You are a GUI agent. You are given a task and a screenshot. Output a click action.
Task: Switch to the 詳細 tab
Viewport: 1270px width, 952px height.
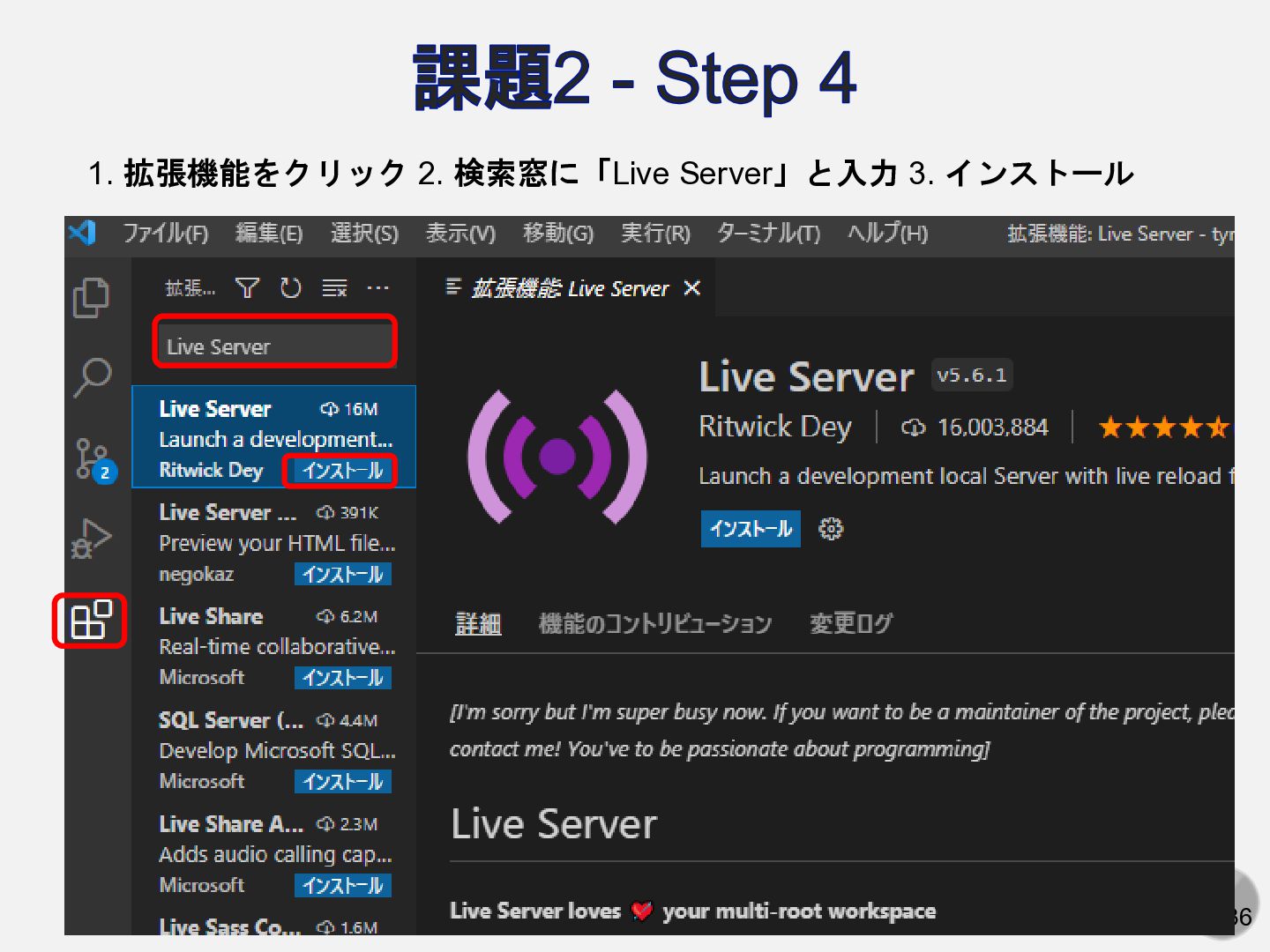tap(478, 624)
